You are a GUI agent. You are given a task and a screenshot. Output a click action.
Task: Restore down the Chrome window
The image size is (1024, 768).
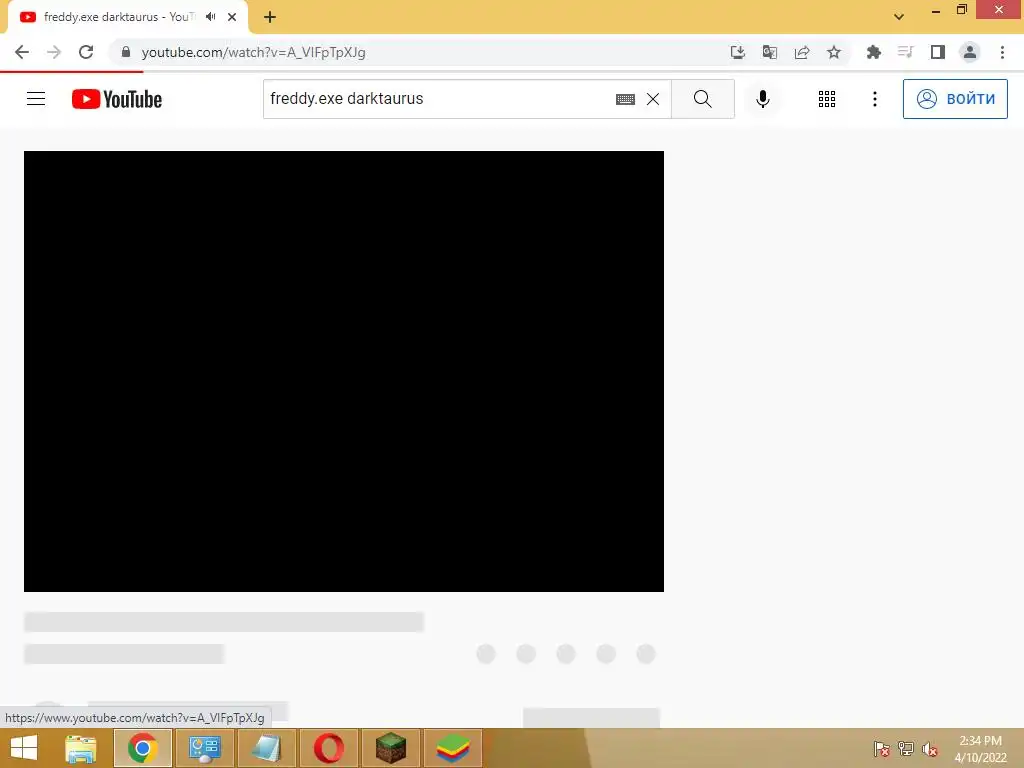pos(961,10)
